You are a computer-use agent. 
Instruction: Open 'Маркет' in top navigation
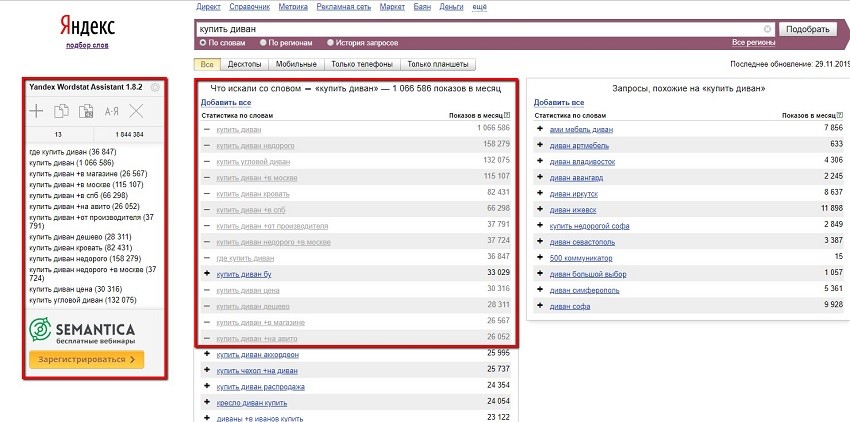pos(392,7)
